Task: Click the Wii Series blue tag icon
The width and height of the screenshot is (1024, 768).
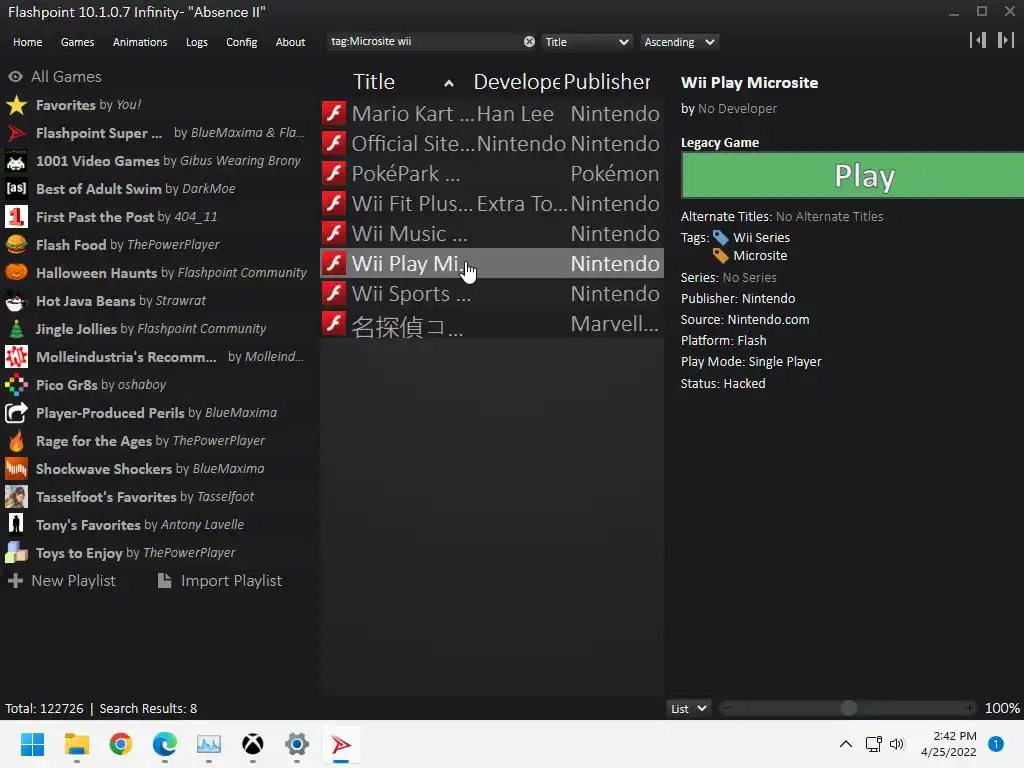Action: [720, 238]
